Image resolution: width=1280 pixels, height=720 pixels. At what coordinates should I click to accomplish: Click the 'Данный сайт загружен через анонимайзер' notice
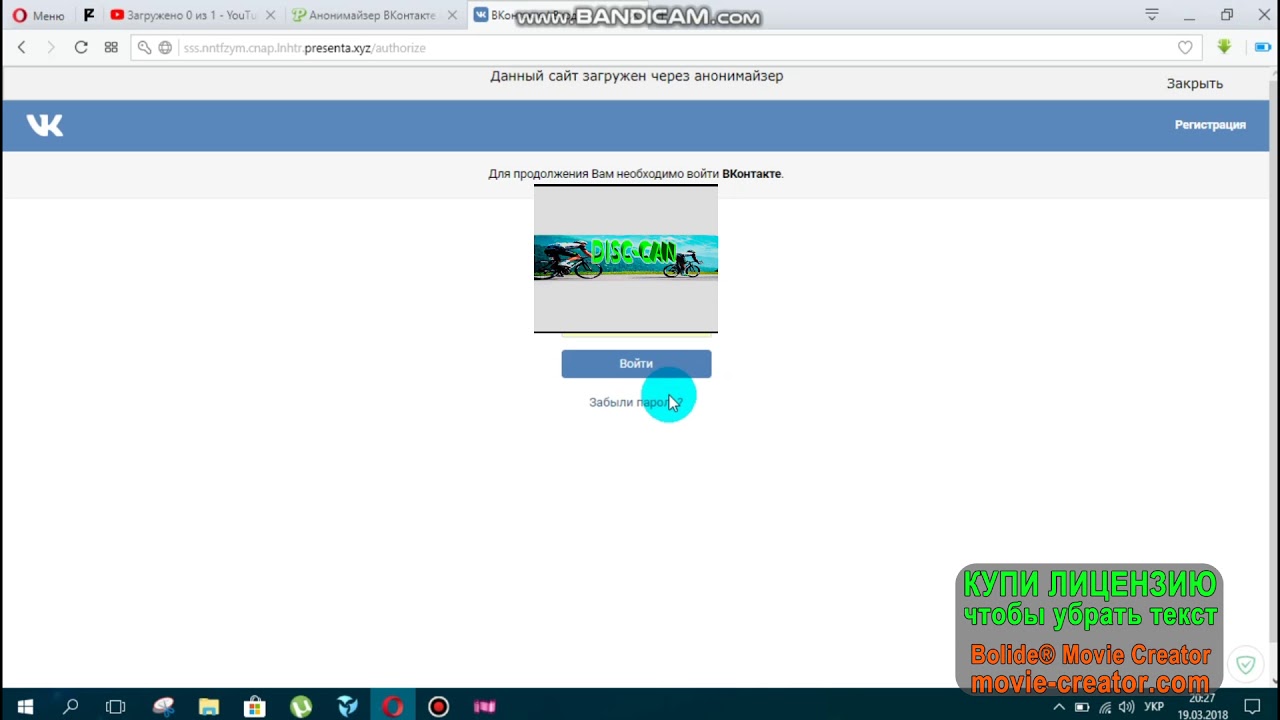coord(636,76)
